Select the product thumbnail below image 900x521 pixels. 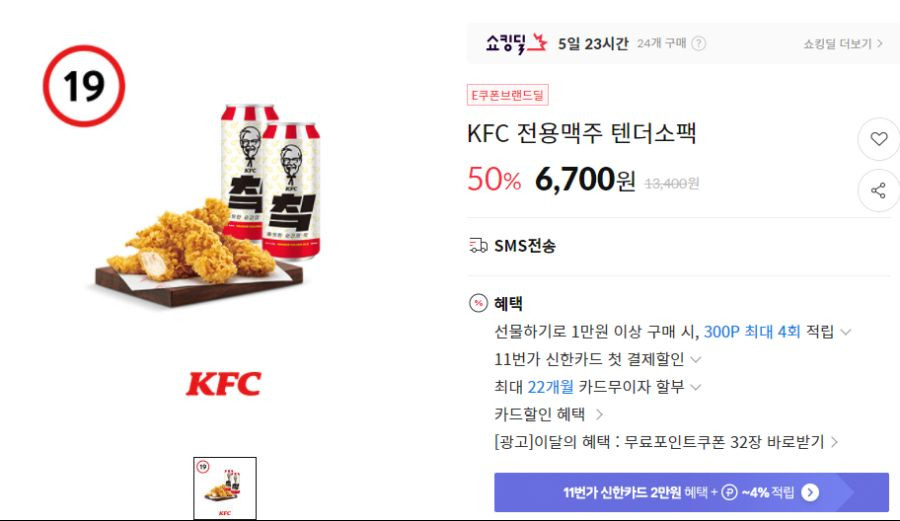tap(225, 488)
